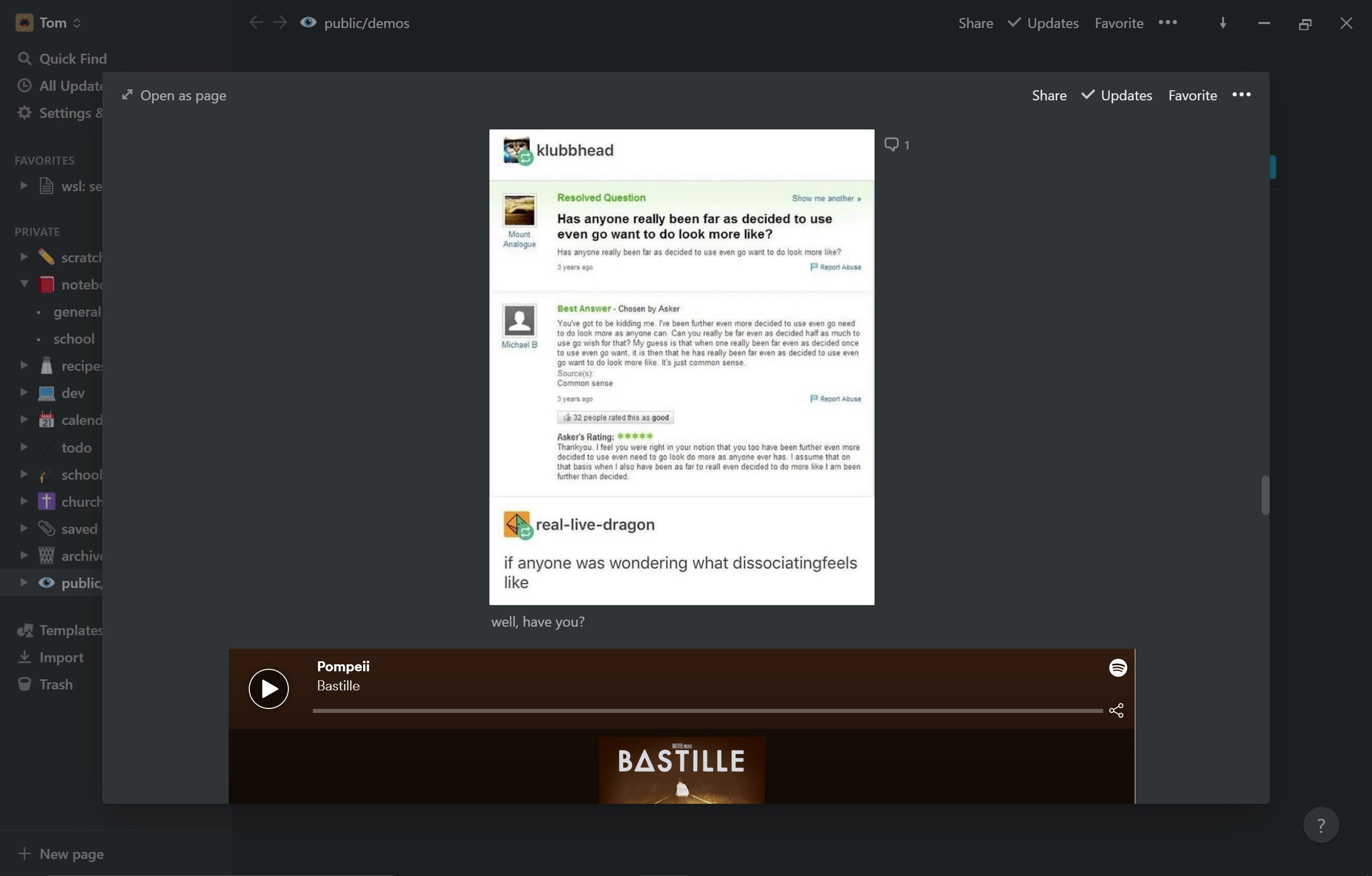Click the share icon in the Spotify player
The image size is (1372, 876).
(1116, 710)
